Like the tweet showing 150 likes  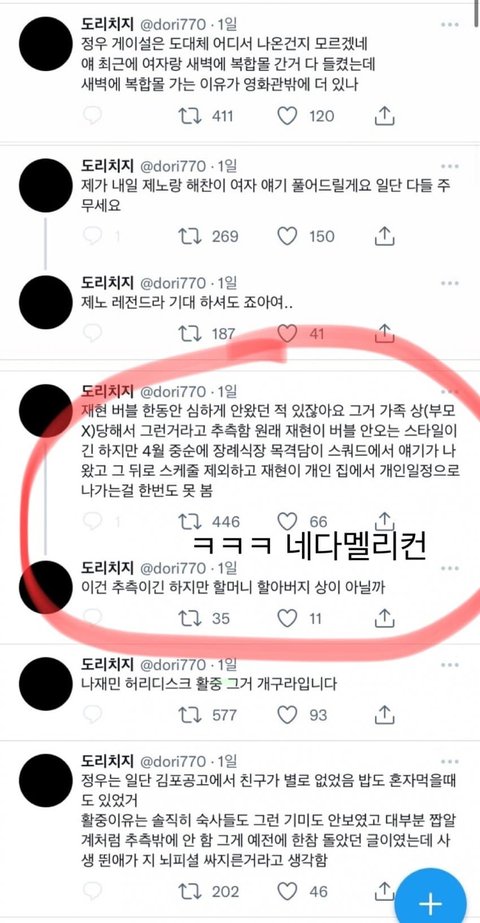point(287,237)
